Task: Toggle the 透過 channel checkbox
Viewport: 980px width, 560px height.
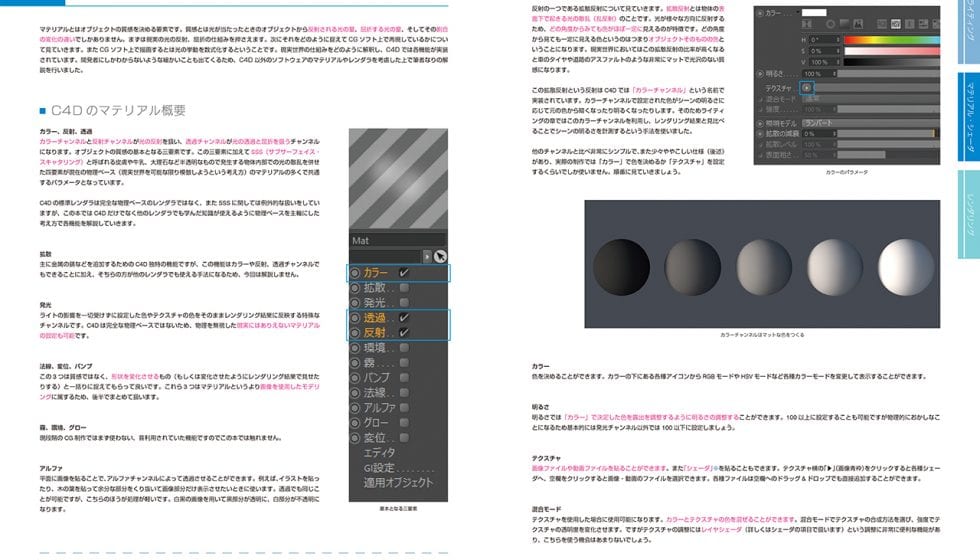Action: [x=404, y=318]
